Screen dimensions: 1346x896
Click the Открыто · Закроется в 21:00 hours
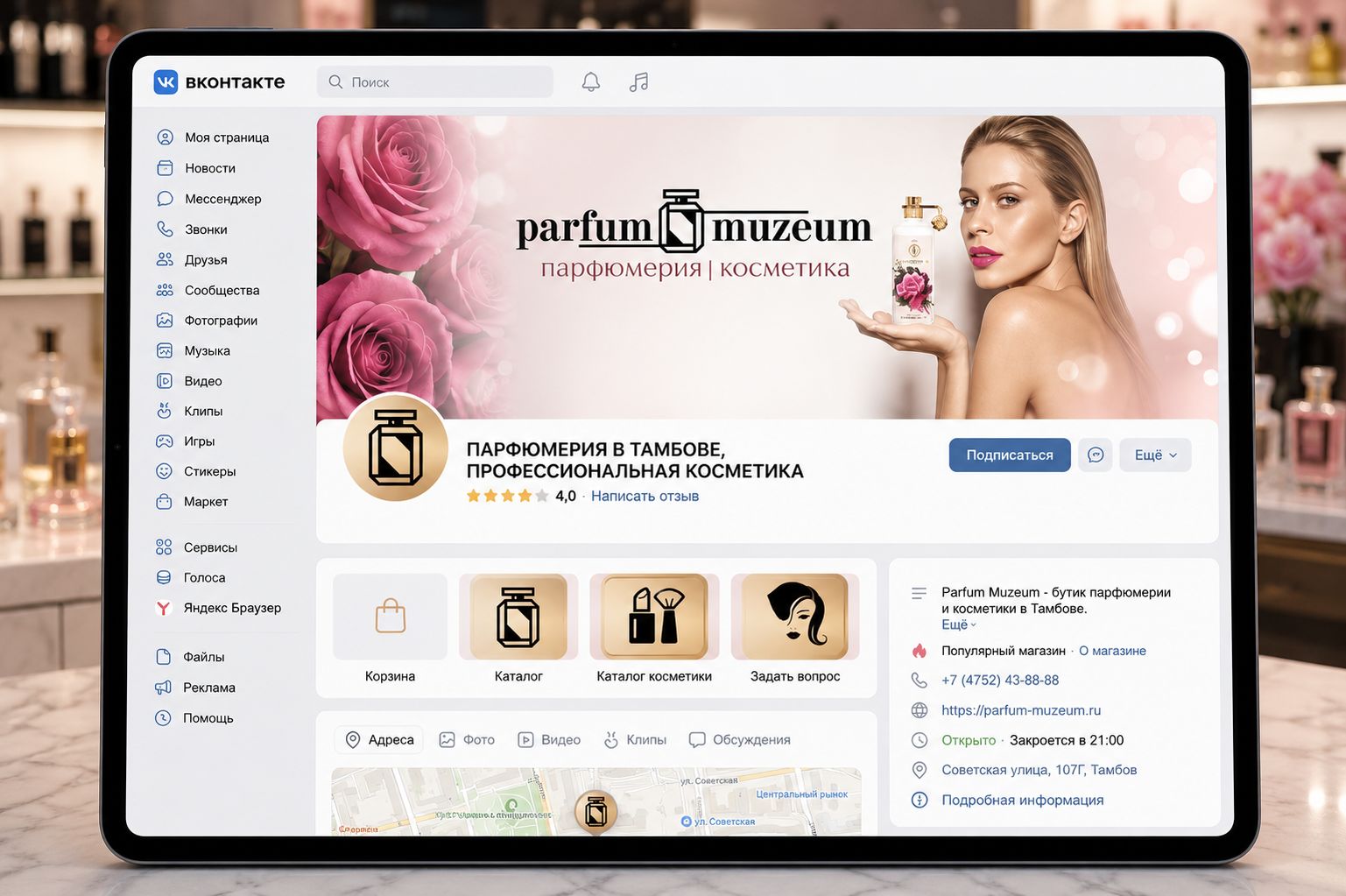point(1032,740)
